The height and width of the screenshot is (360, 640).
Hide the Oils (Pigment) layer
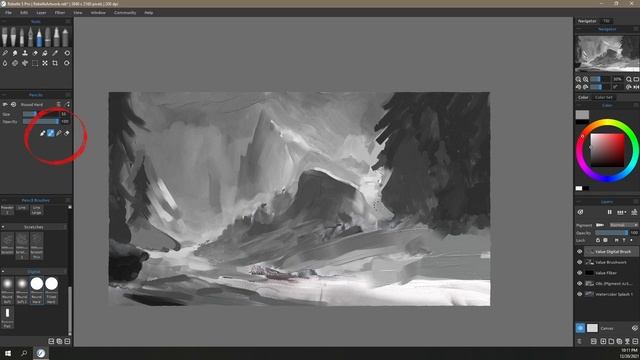pyautogui.click(x=580, y=283)
